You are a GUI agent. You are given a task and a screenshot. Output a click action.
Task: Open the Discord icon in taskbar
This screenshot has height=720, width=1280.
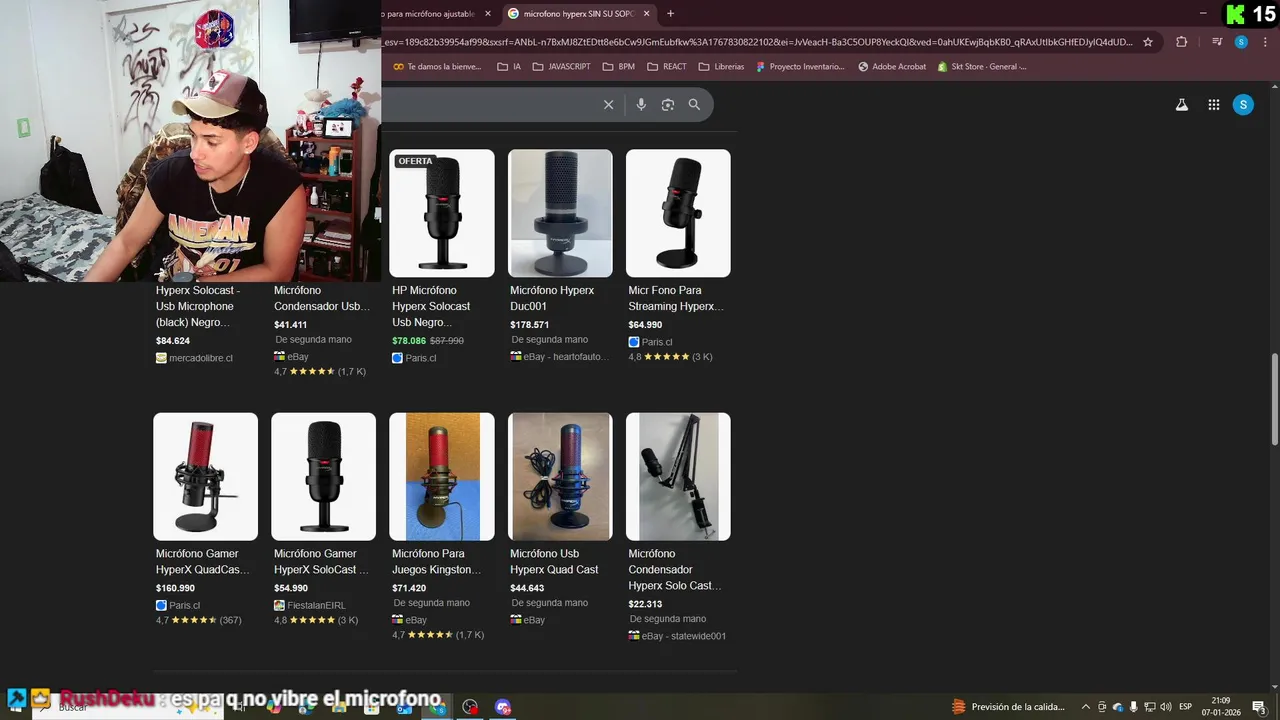(x=503, y=707)
